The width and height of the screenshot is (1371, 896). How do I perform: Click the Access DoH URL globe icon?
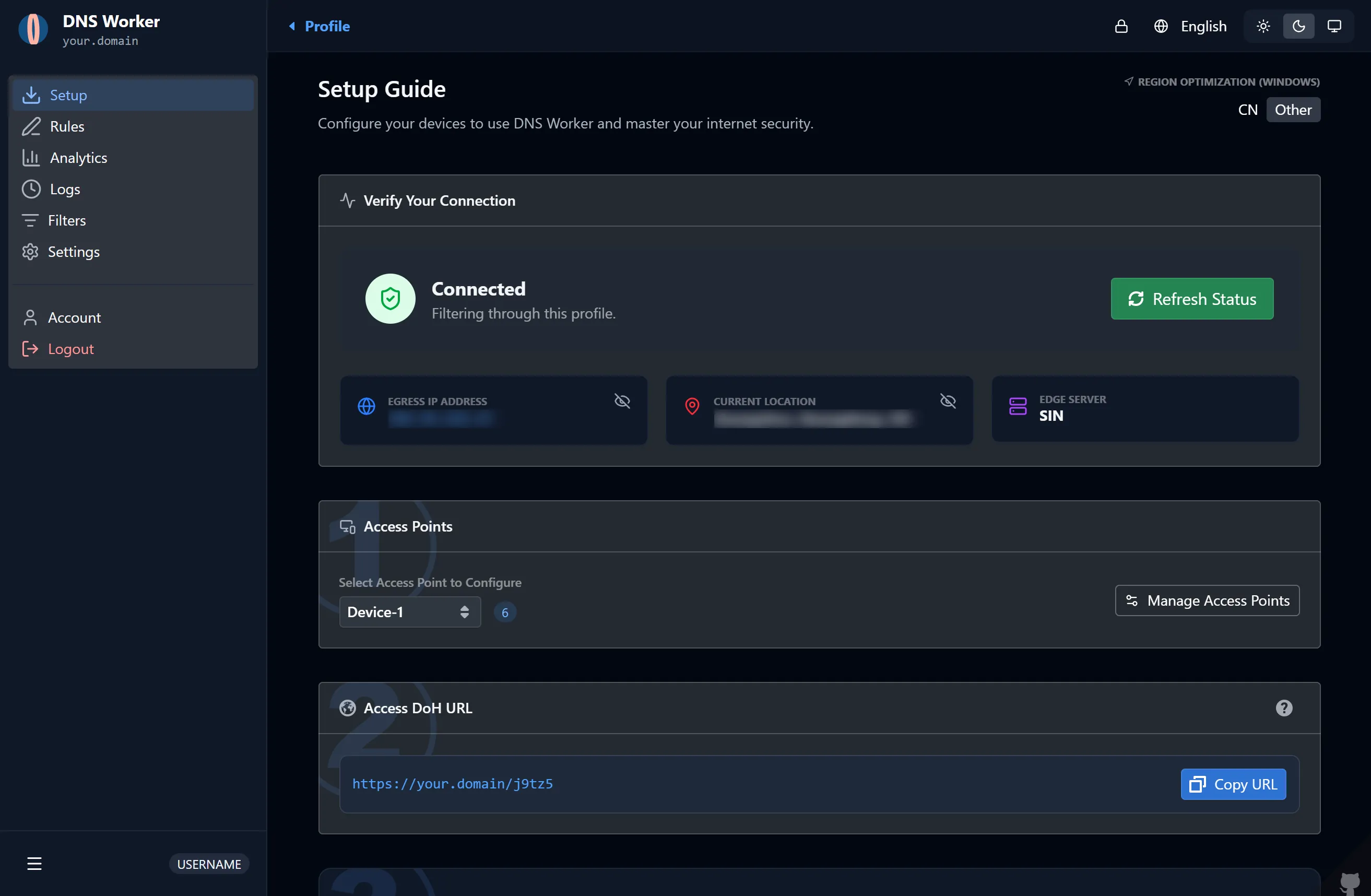[x=347, y=708]
